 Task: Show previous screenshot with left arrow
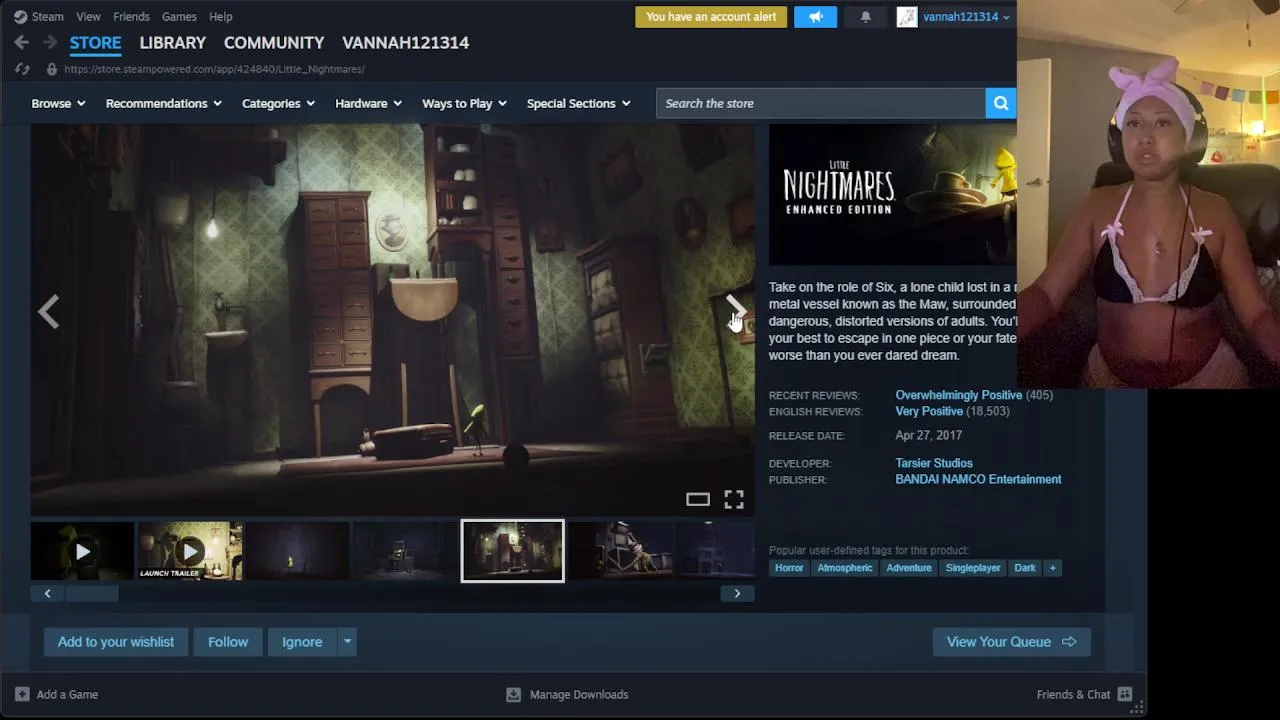pyautogui.click(x=48, y=311)
